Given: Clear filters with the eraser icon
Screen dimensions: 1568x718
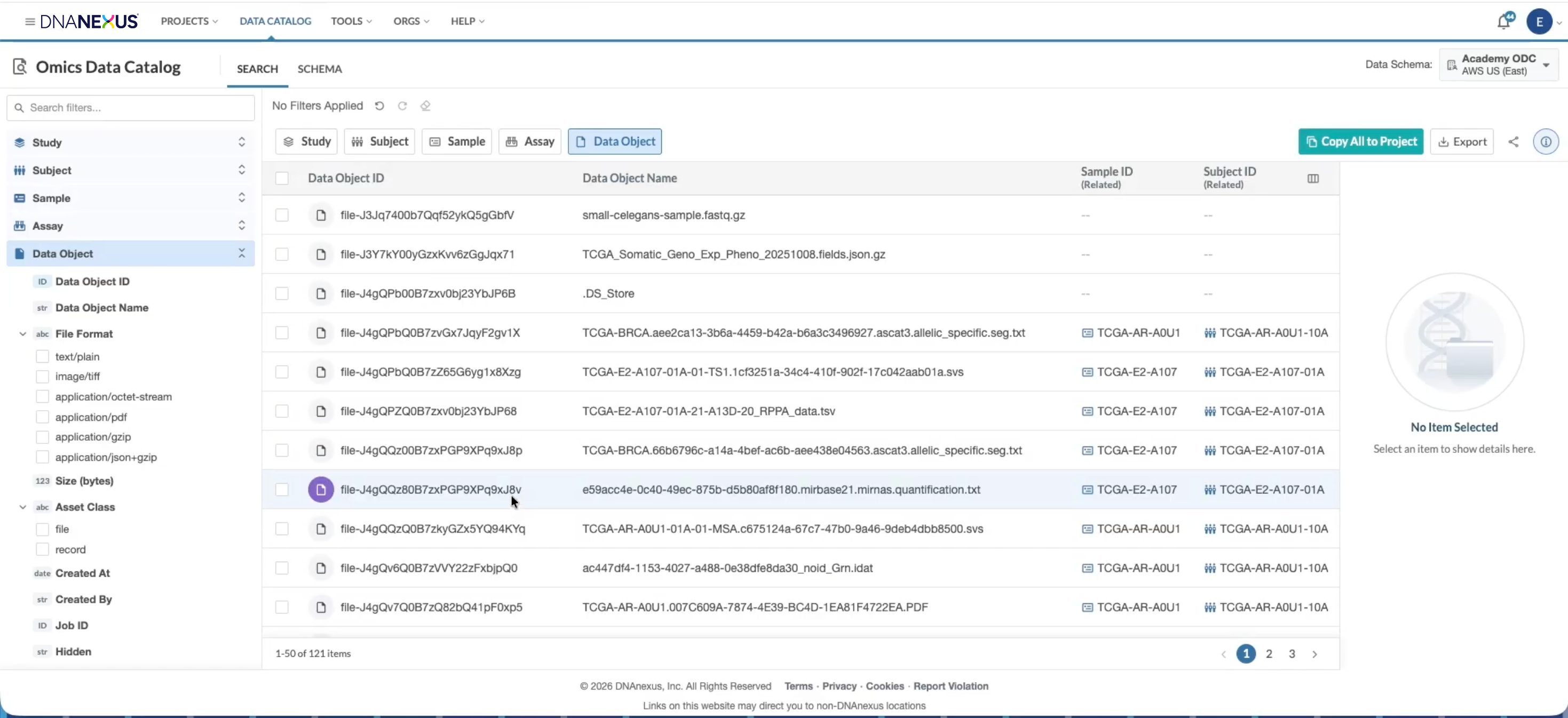Looking at the screenshot, I should 425,106.
